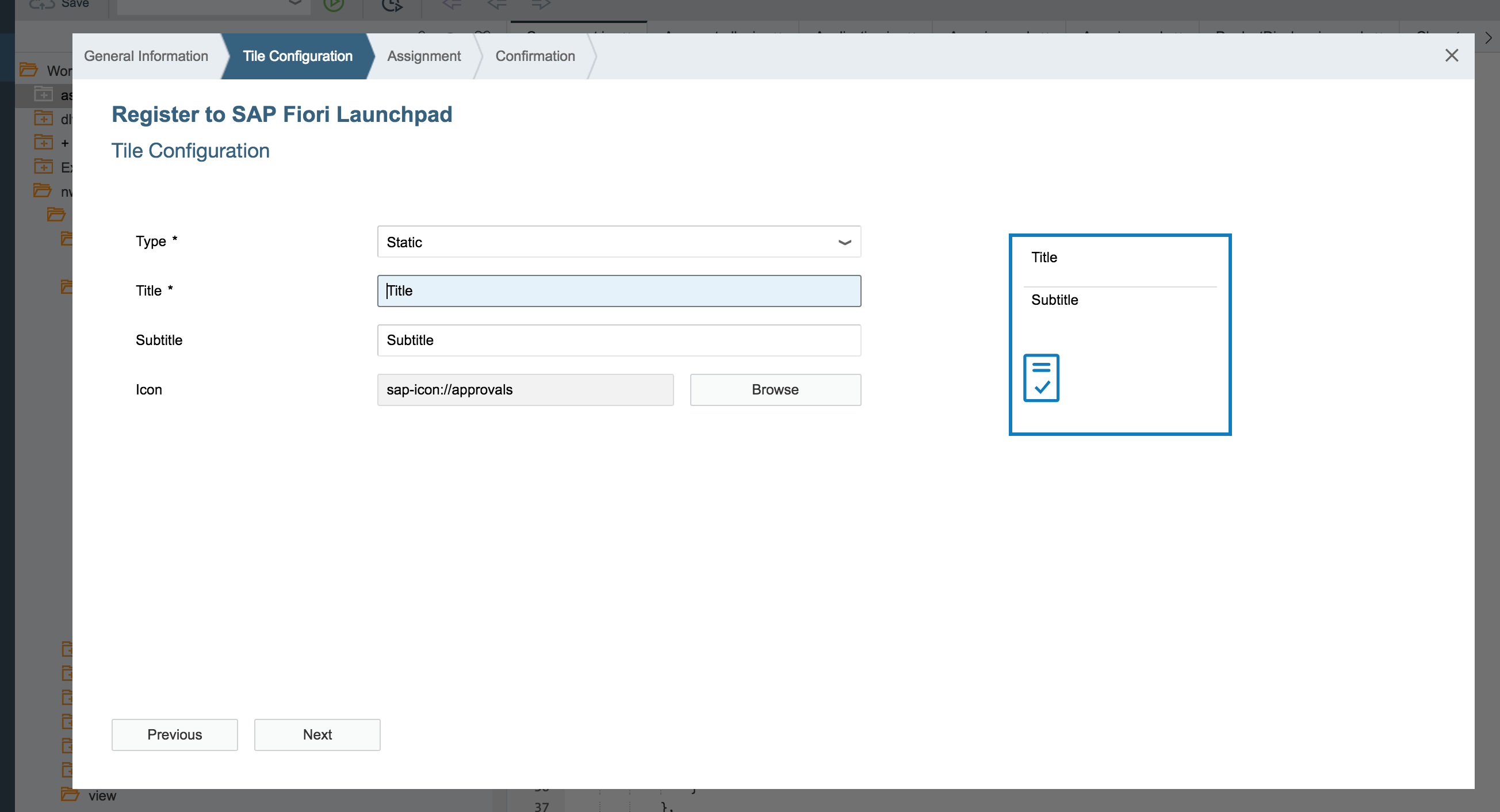Click the approvals icon in tile preview
Viewport: 1500px width, 812px height.
1041,378
